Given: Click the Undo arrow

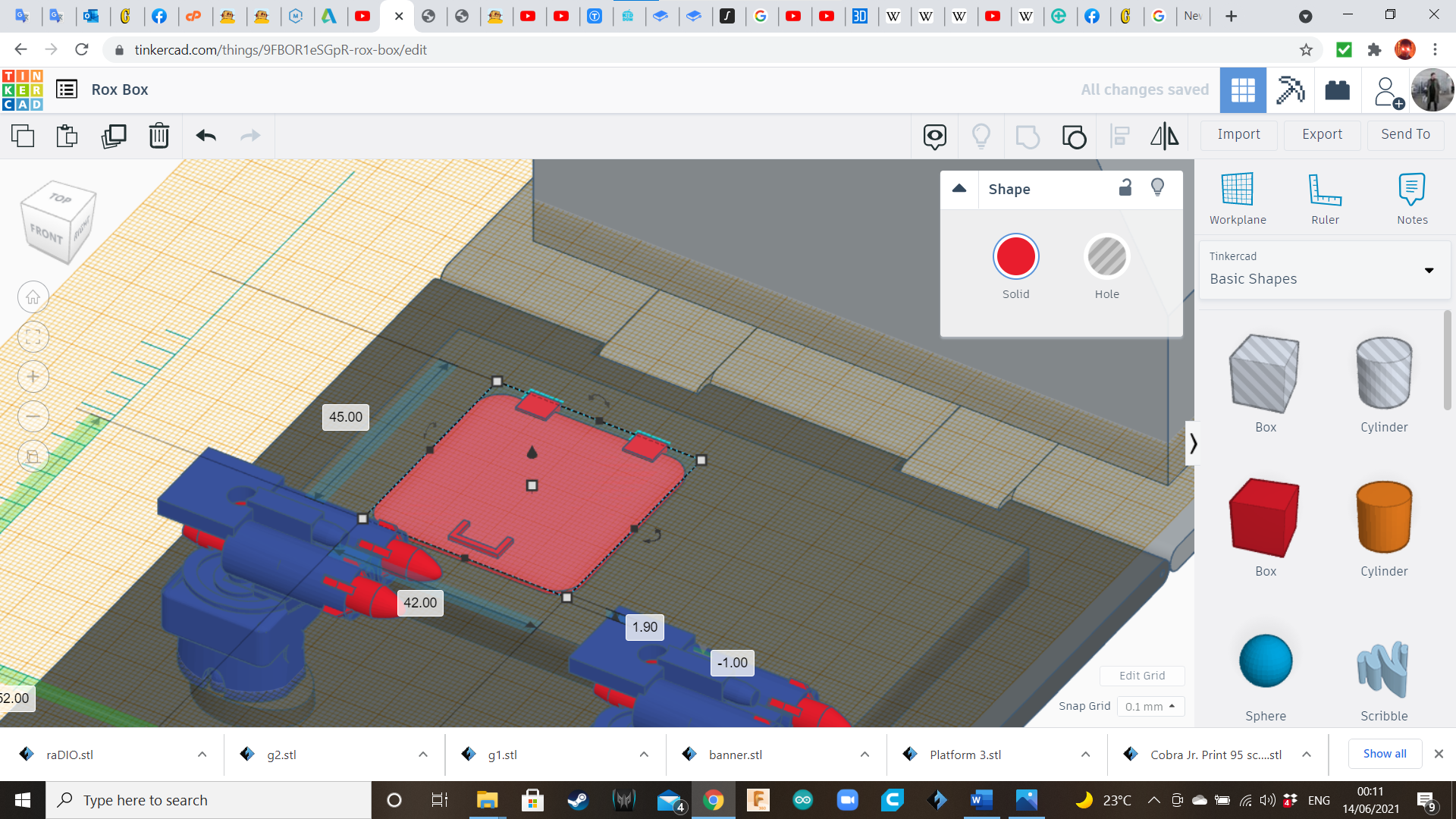Looking at the screenshot, I should click(x=206, y=136).
